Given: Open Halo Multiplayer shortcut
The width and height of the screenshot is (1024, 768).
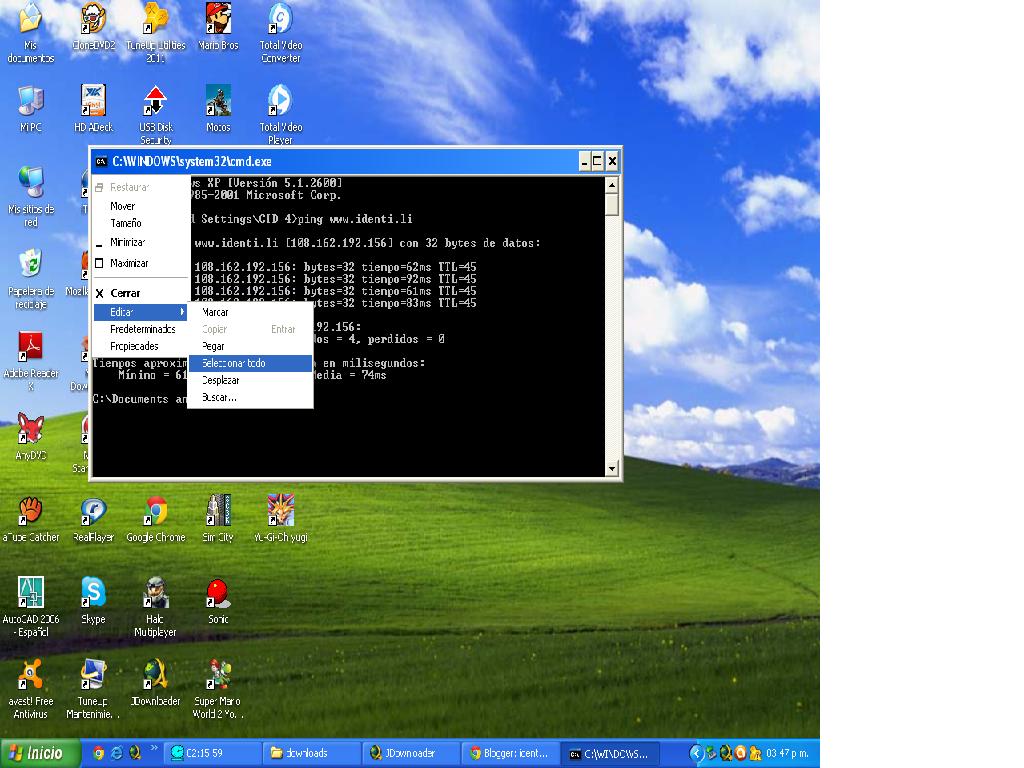Looking at the screenshot, I should [x=155, y=607].
